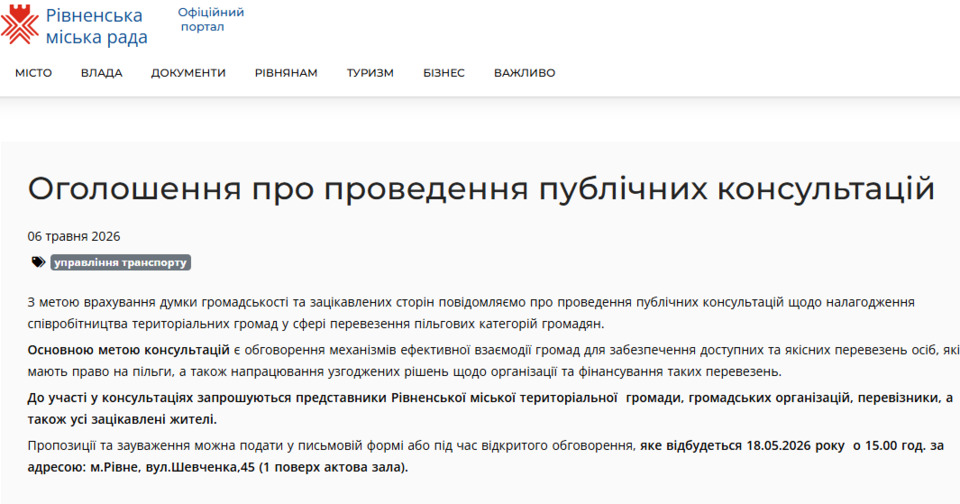This screenshot has width=960, height=504.
Task: Select the ВАЖЛИВО menu entry
Action: click(x=525, y=73)
